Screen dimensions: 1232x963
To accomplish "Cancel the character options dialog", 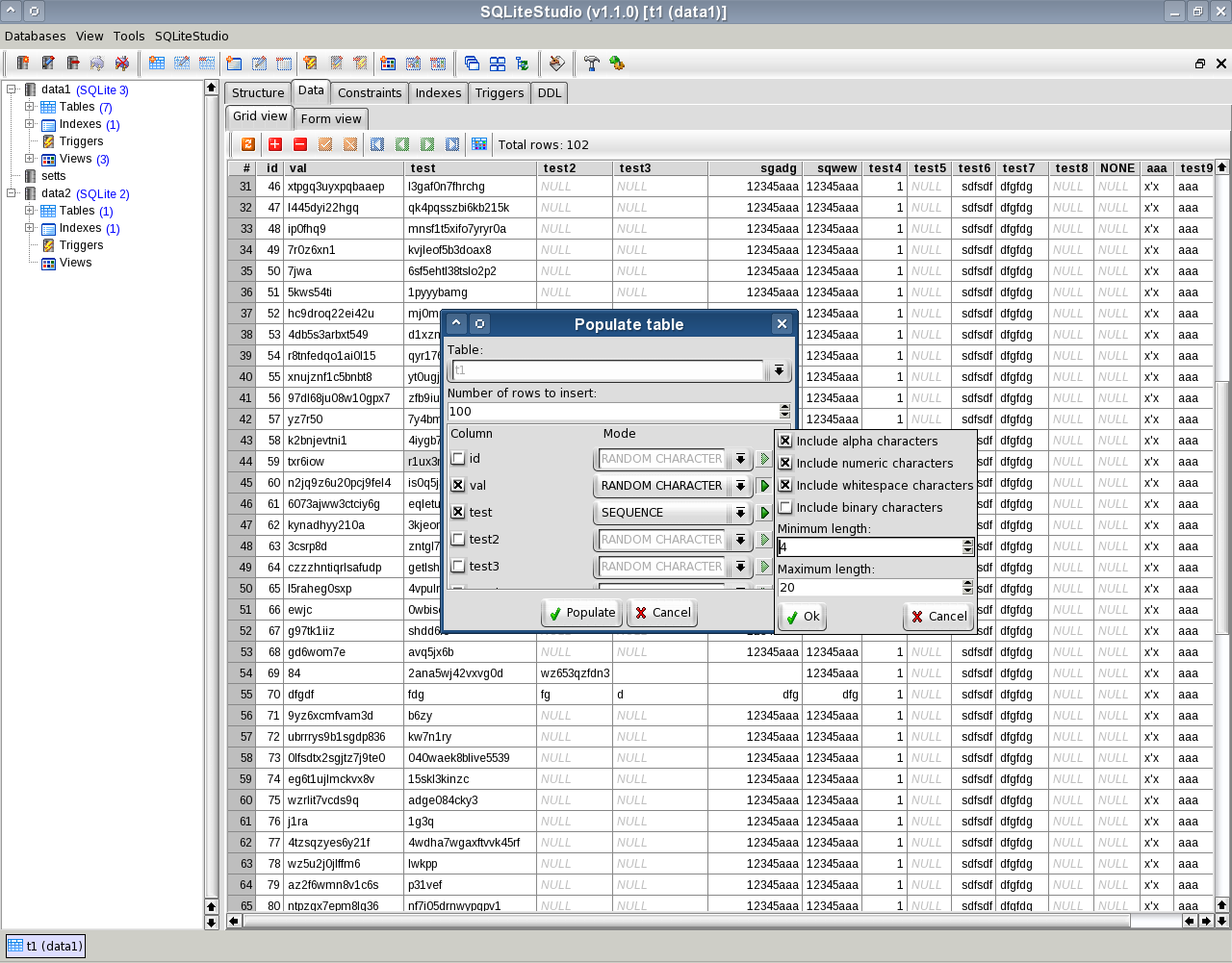I will 937,616.
